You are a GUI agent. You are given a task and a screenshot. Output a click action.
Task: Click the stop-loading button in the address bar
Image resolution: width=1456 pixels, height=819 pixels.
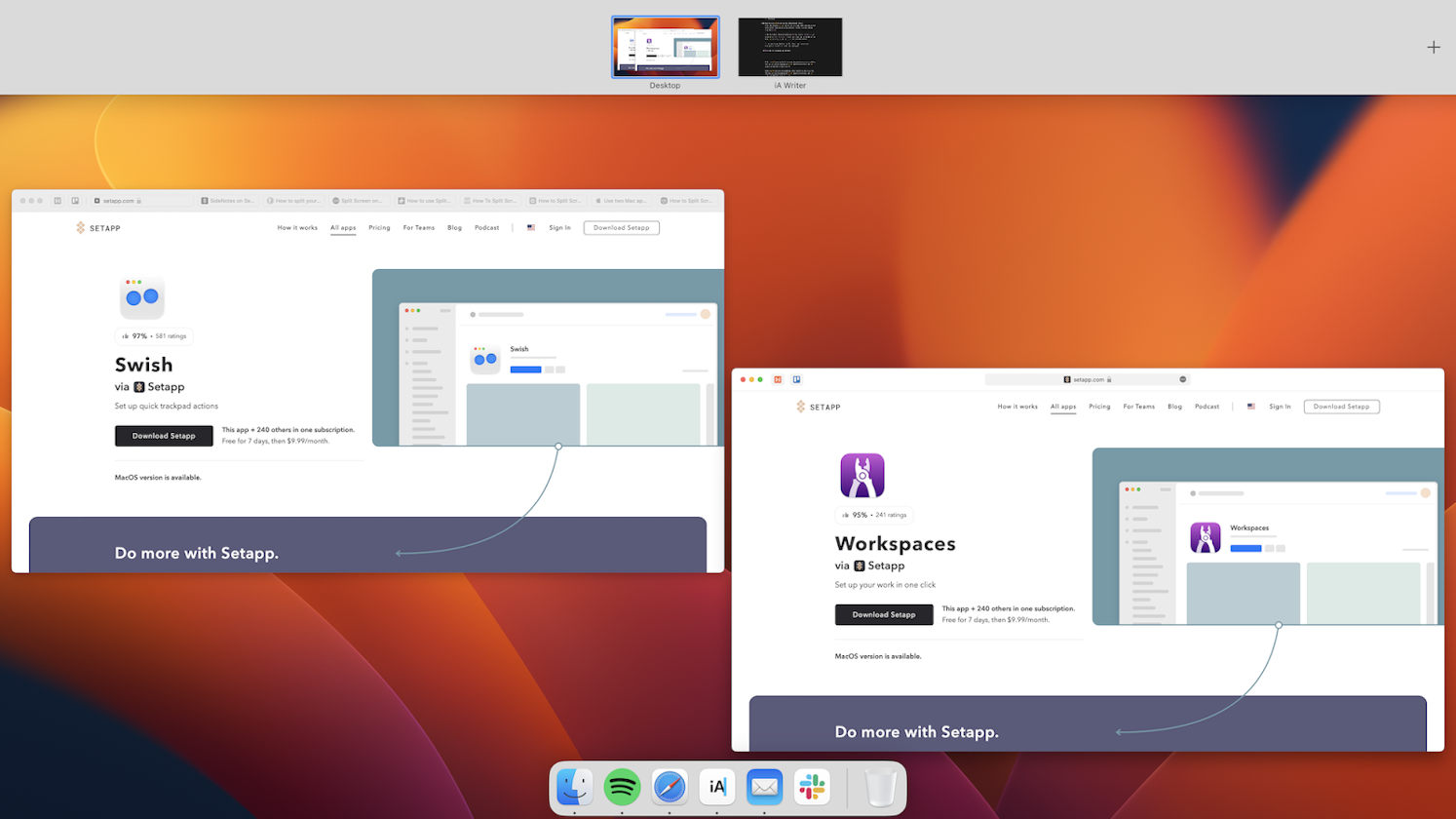[x=1181, y=379]
